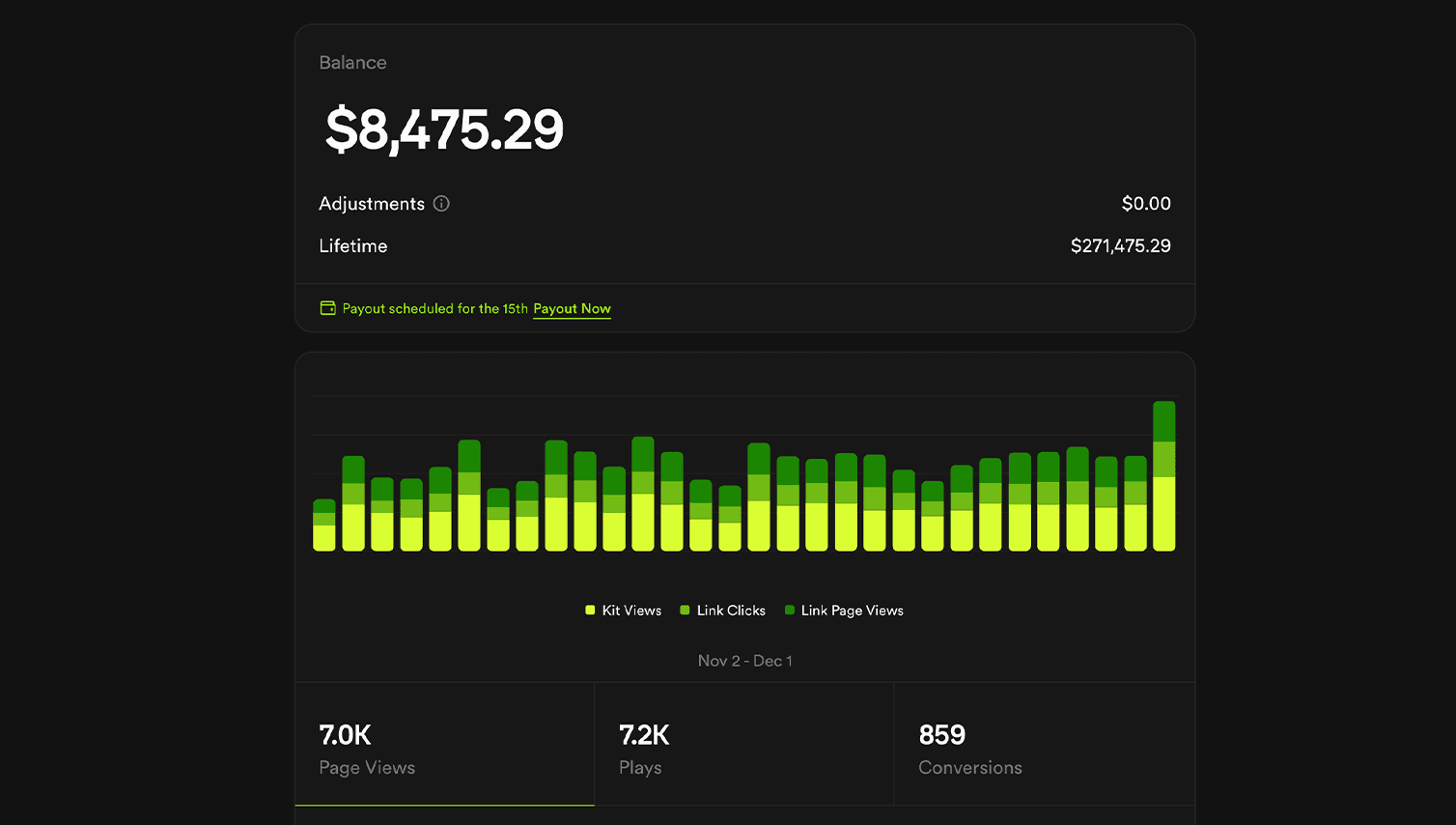Viewport: 1456px width, 825px height.
Task: Select the yellow square beside Kit Views
Action: click(590, 610)
